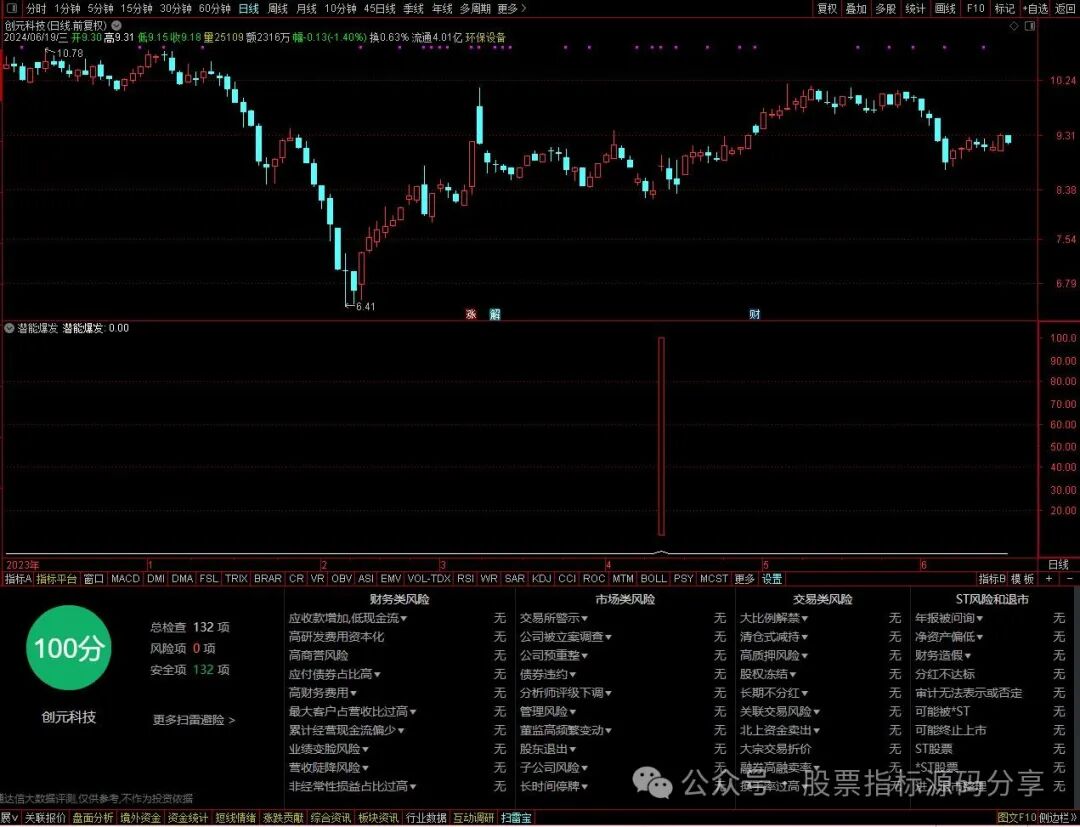
Task: Click the 复权 button
Action: [827, 9]
